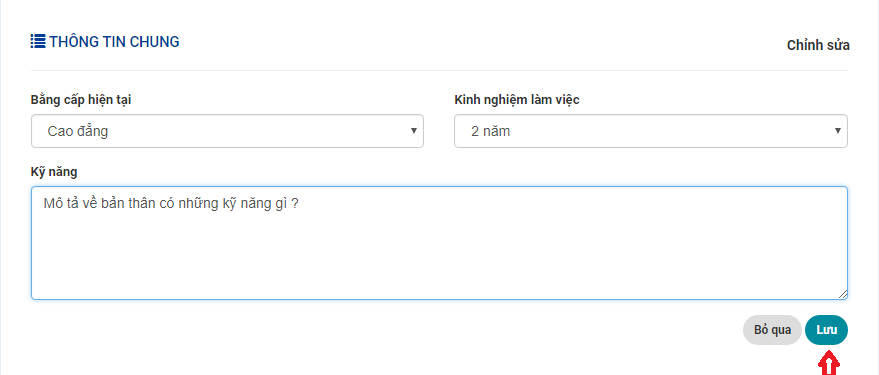Save changes with the Lưu button

coord(826,330)
